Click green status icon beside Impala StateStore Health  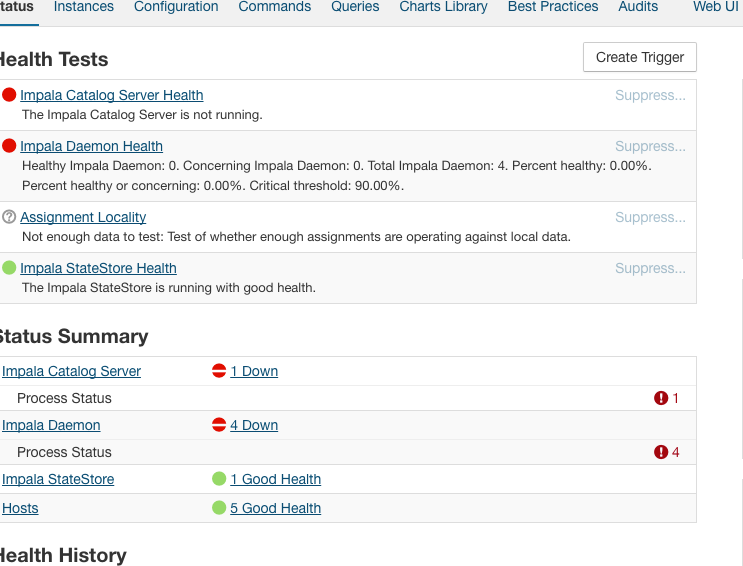[x=9, y=268]
